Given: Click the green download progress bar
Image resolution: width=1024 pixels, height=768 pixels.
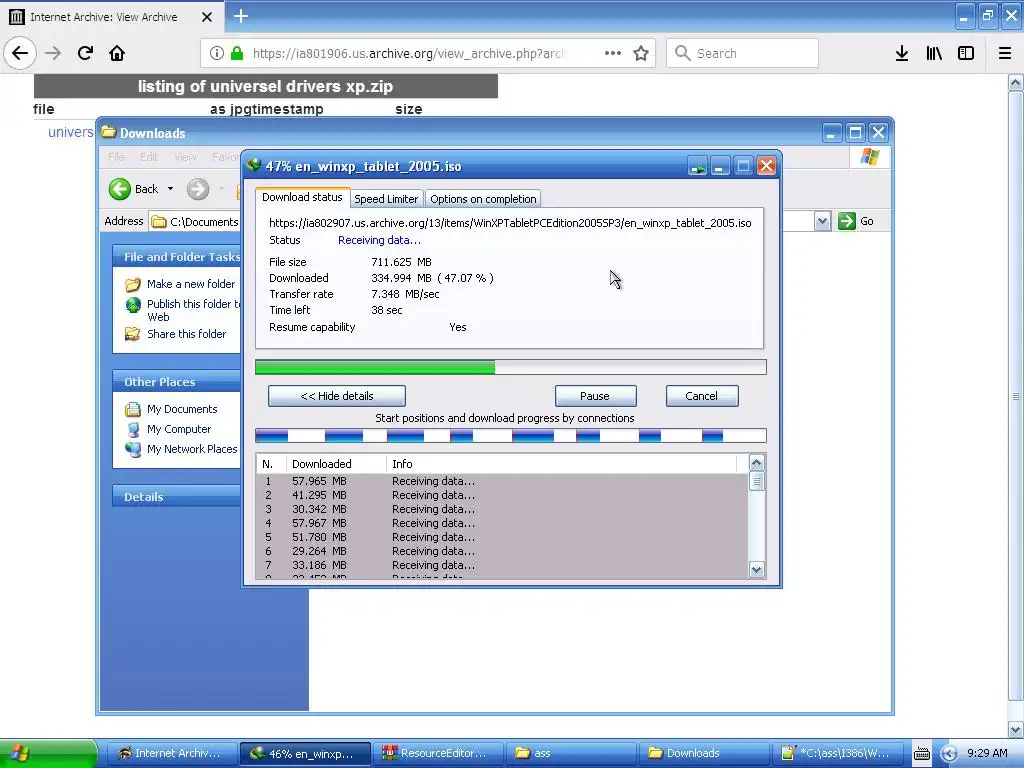Looking at the screenshot, I should point(510,368).
